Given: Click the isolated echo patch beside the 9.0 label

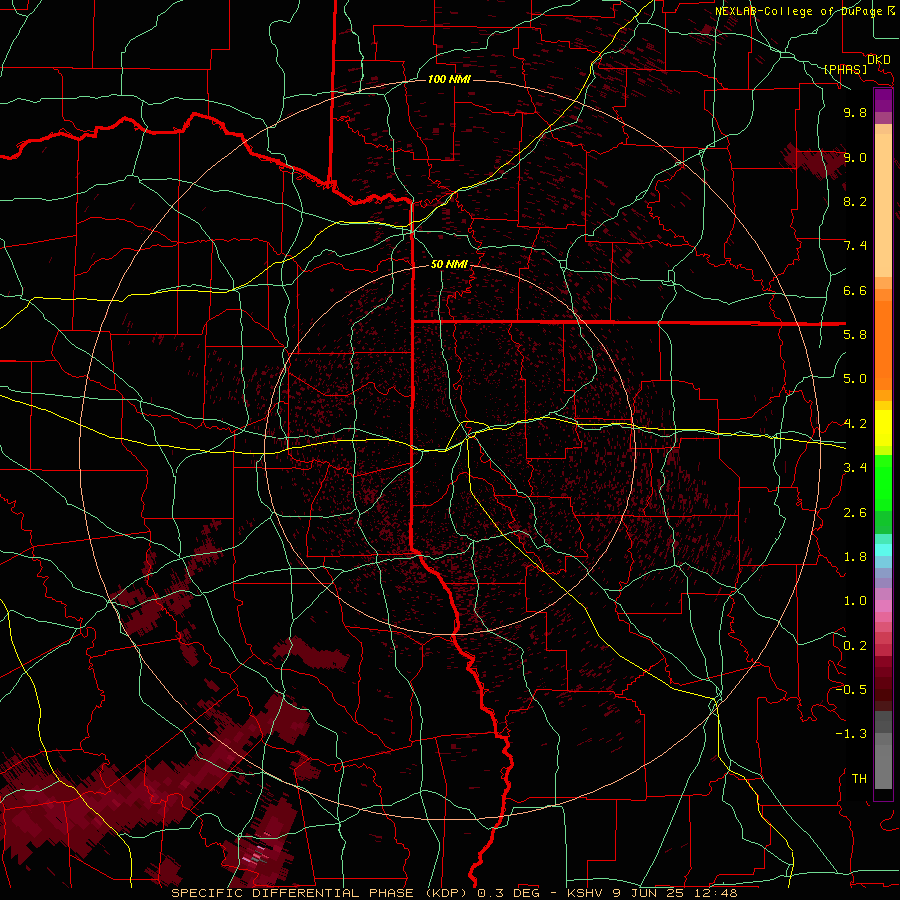Looking at the screenshot, I should [814, 161].
